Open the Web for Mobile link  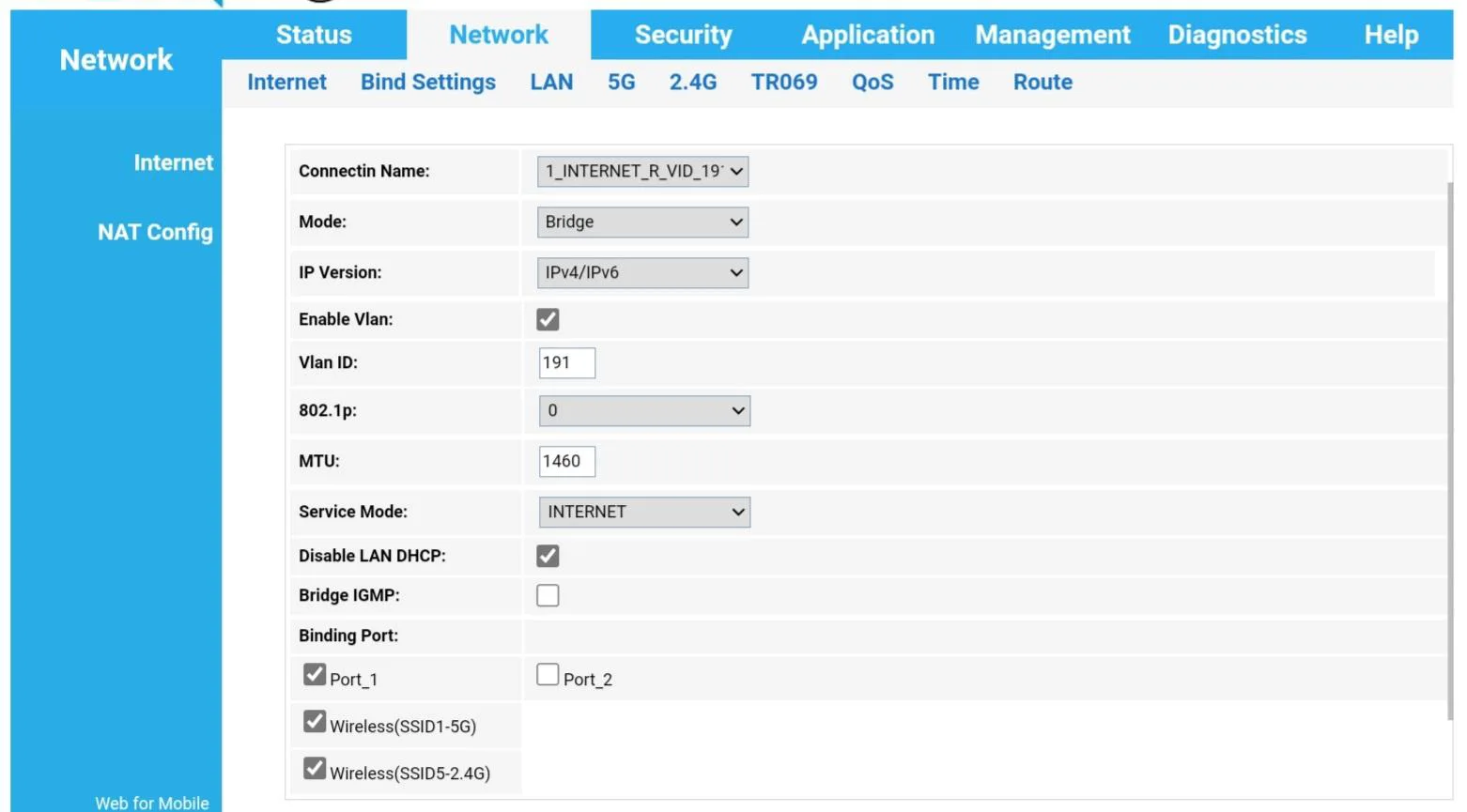click(x=152, y=803)
